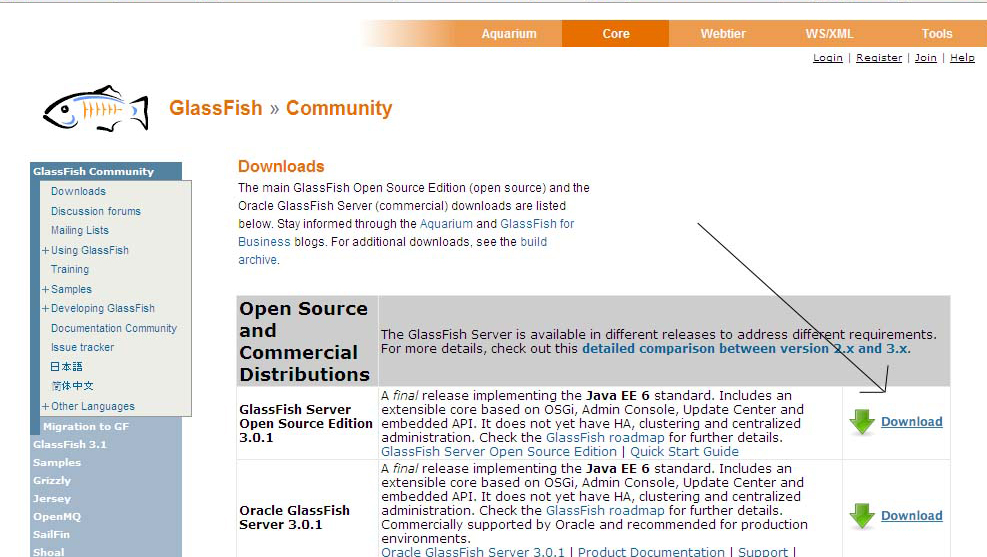Image resolution: width=987 pixels, height=557 pixels.
Task: Click 'GlassFish Server Open Source Edition 3.0.1' cell
Action: (306, 423)
